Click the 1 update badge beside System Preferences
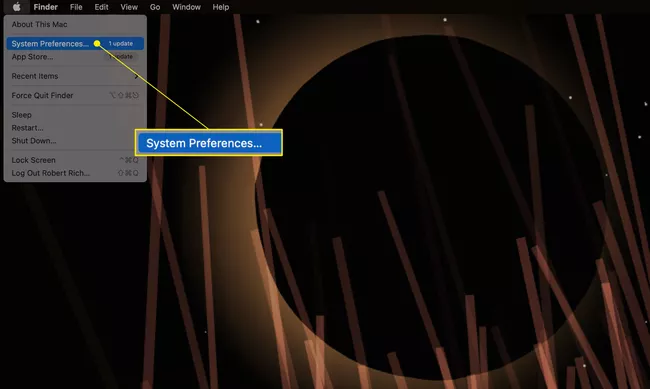This screenshot has height=389, width=650. point(121,44)
